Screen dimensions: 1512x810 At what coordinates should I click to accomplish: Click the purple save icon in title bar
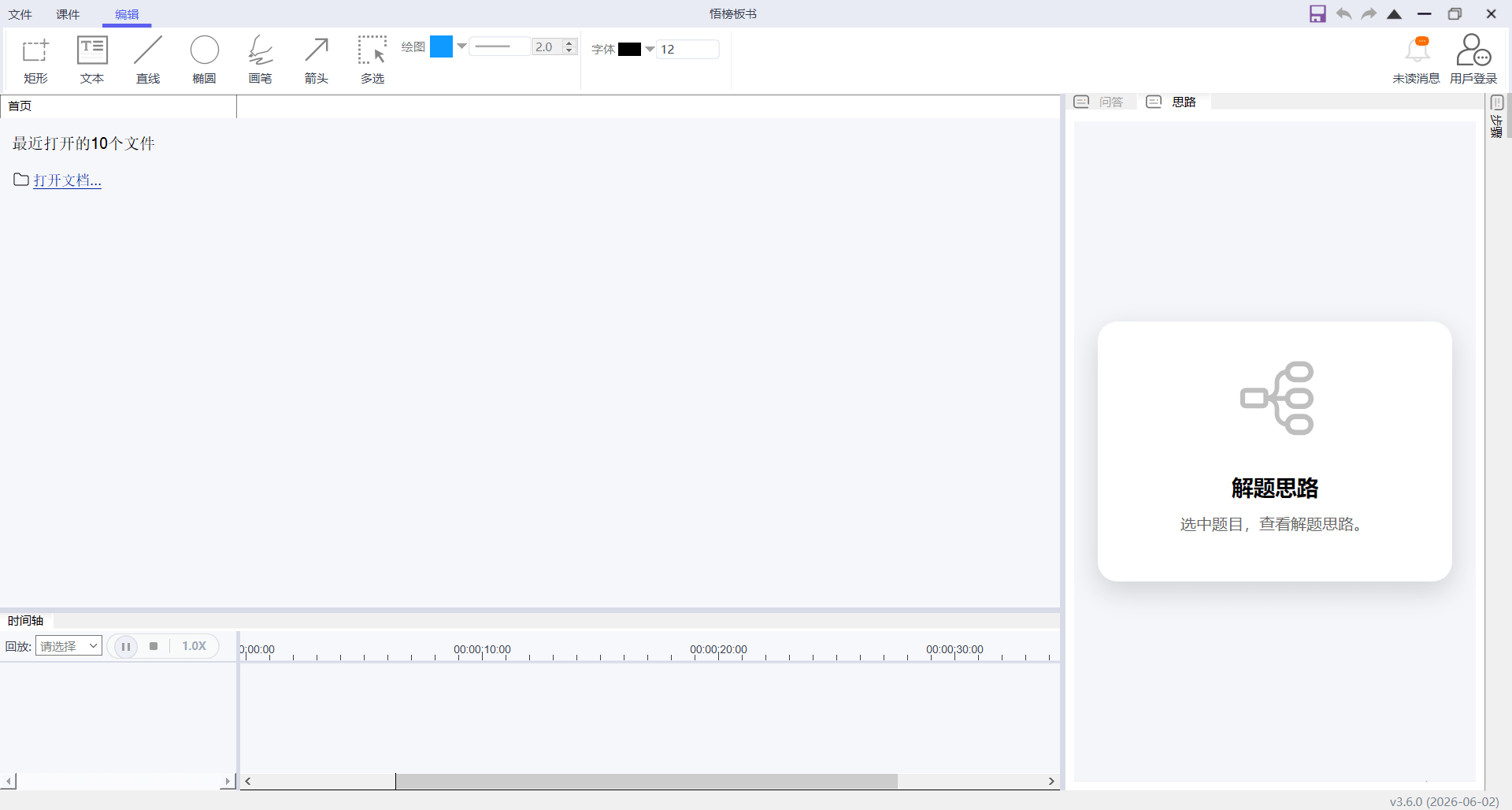coord(1317,14)
